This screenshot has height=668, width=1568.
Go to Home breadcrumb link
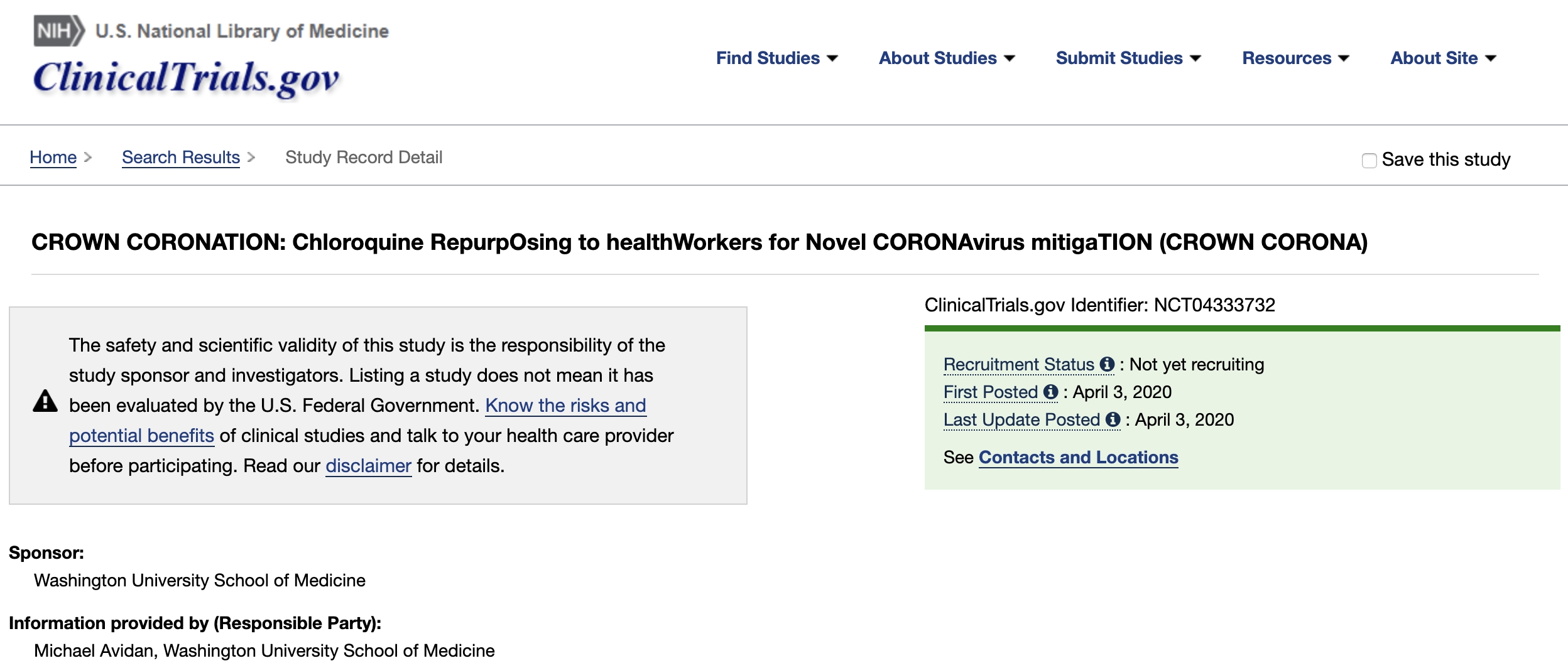coord(53,157)
